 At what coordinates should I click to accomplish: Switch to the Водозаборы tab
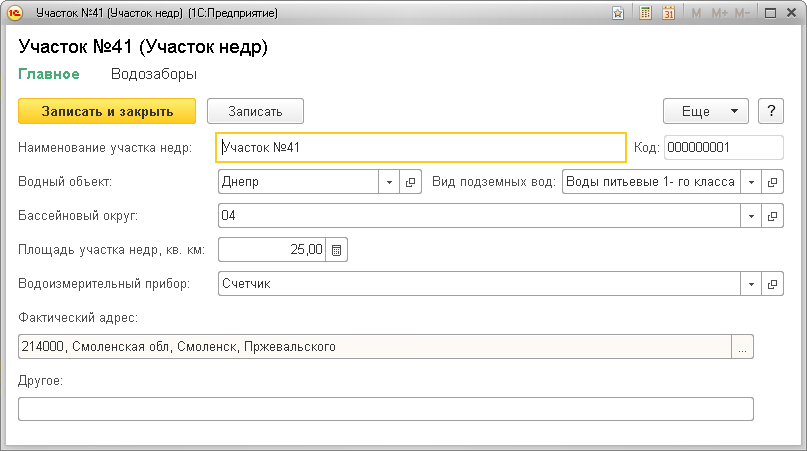click(x=154, y=74)
